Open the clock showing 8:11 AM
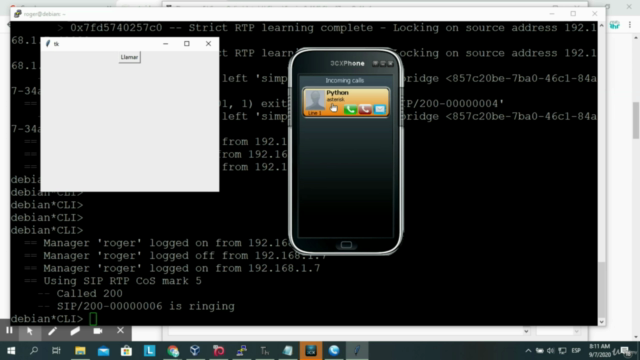Viewport: 640px width, 360px height. pos(600,350)
